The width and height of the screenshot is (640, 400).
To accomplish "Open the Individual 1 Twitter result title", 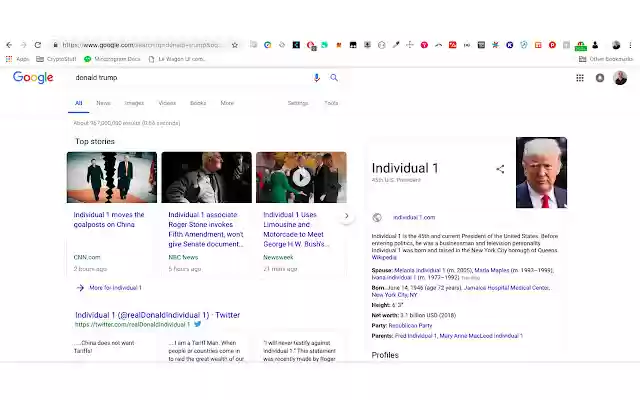I will (x=158, y=315).
